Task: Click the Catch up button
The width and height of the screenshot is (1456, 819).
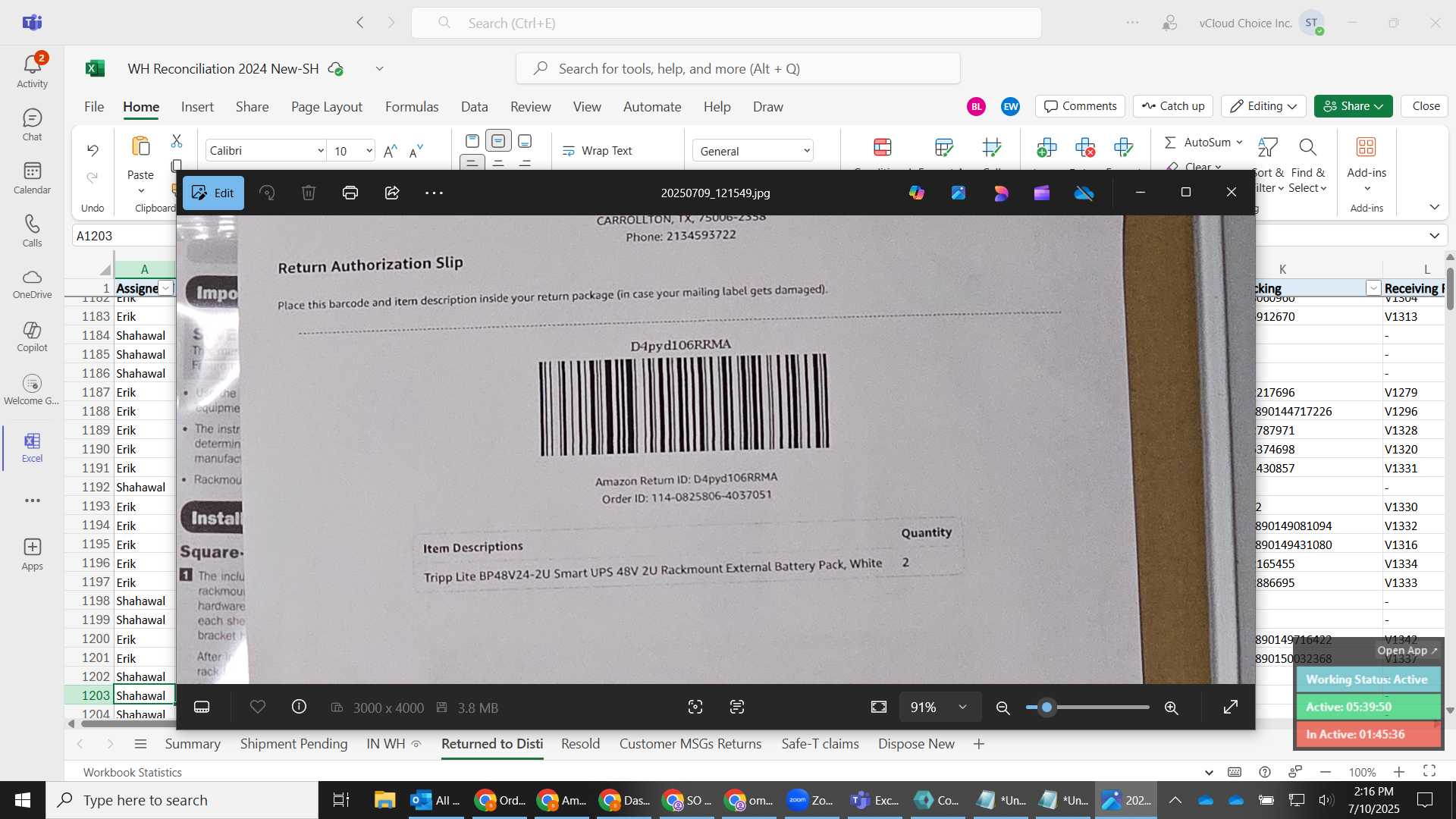Action: 1173,106
